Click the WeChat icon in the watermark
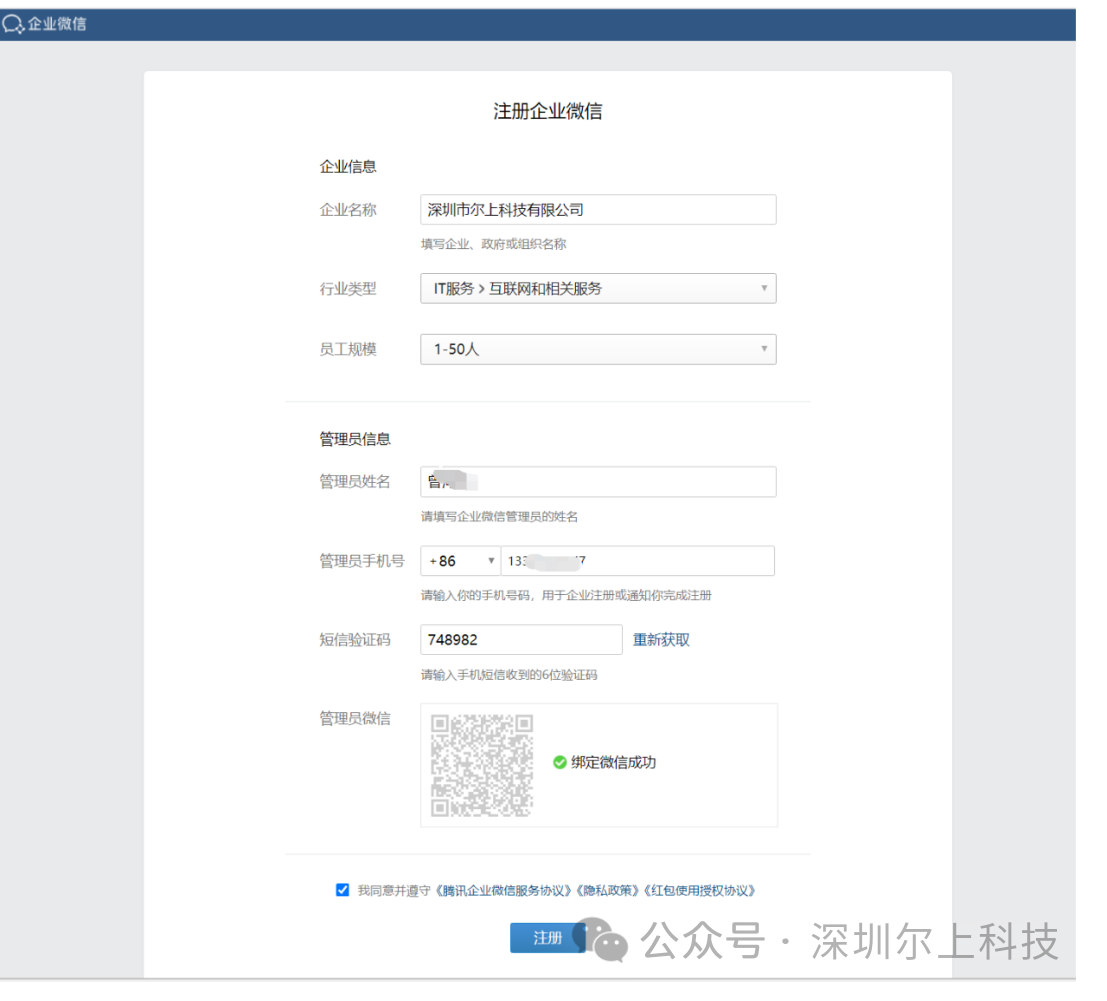1107x1001 pixels. (x=600, y=940)
